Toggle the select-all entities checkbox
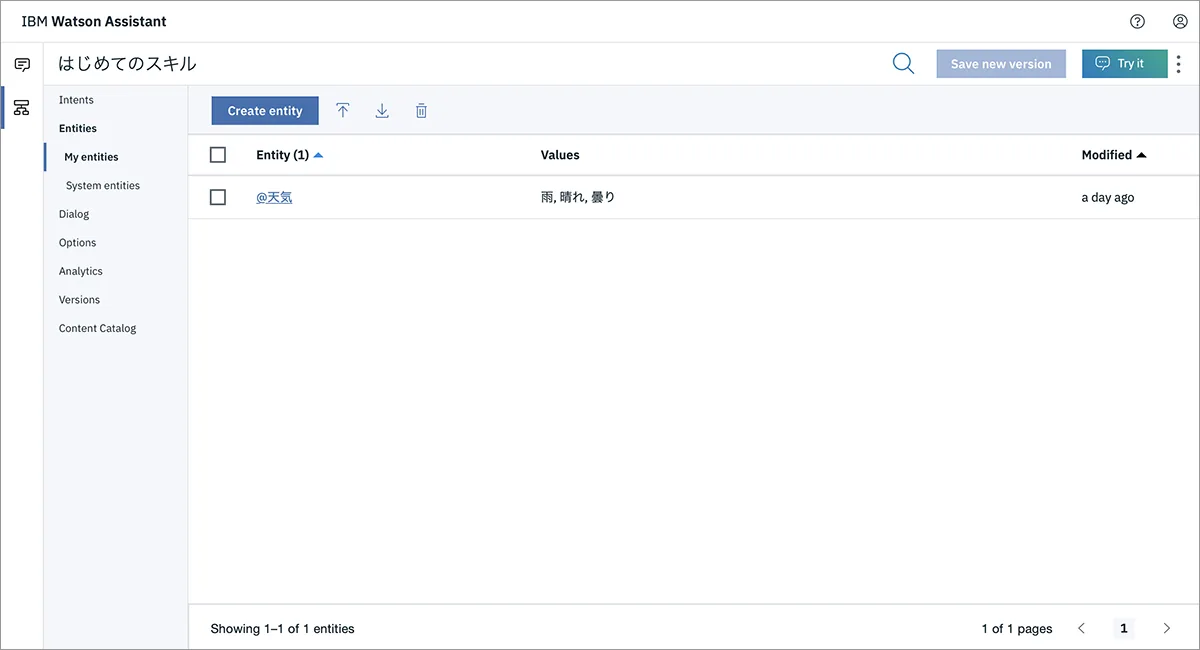Screen dimensions: 1200x650 pos(218,155)
